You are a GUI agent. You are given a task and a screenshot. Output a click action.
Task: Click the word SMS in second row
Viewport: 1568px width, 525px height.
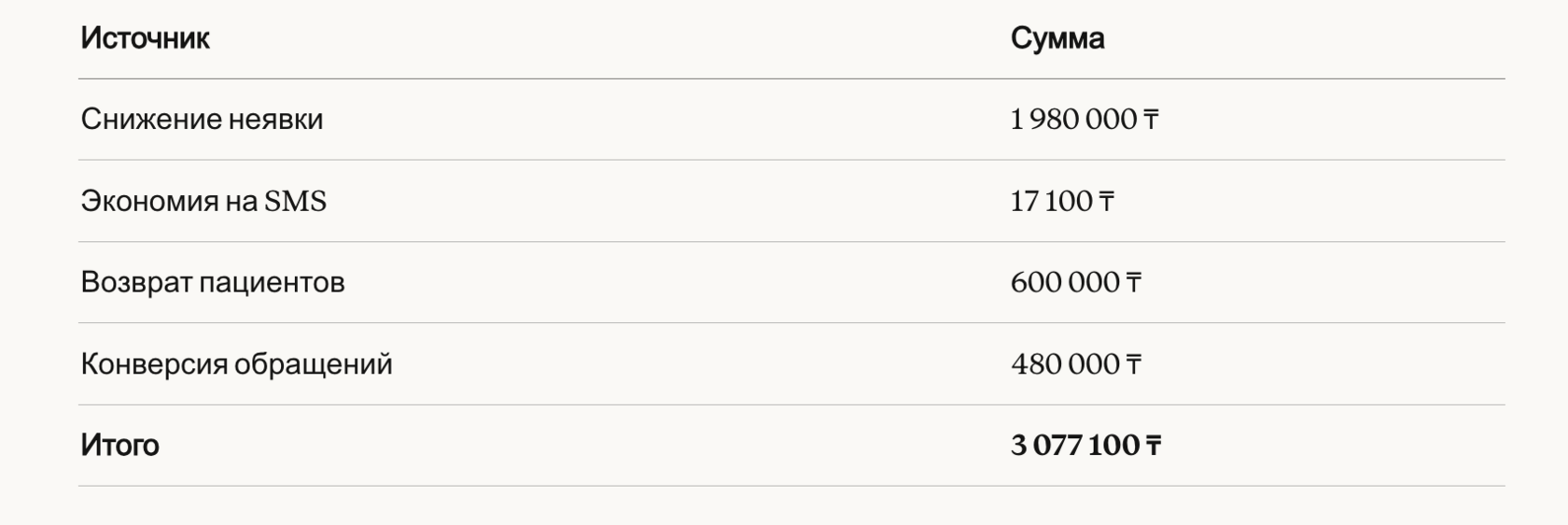pos(296,201)
